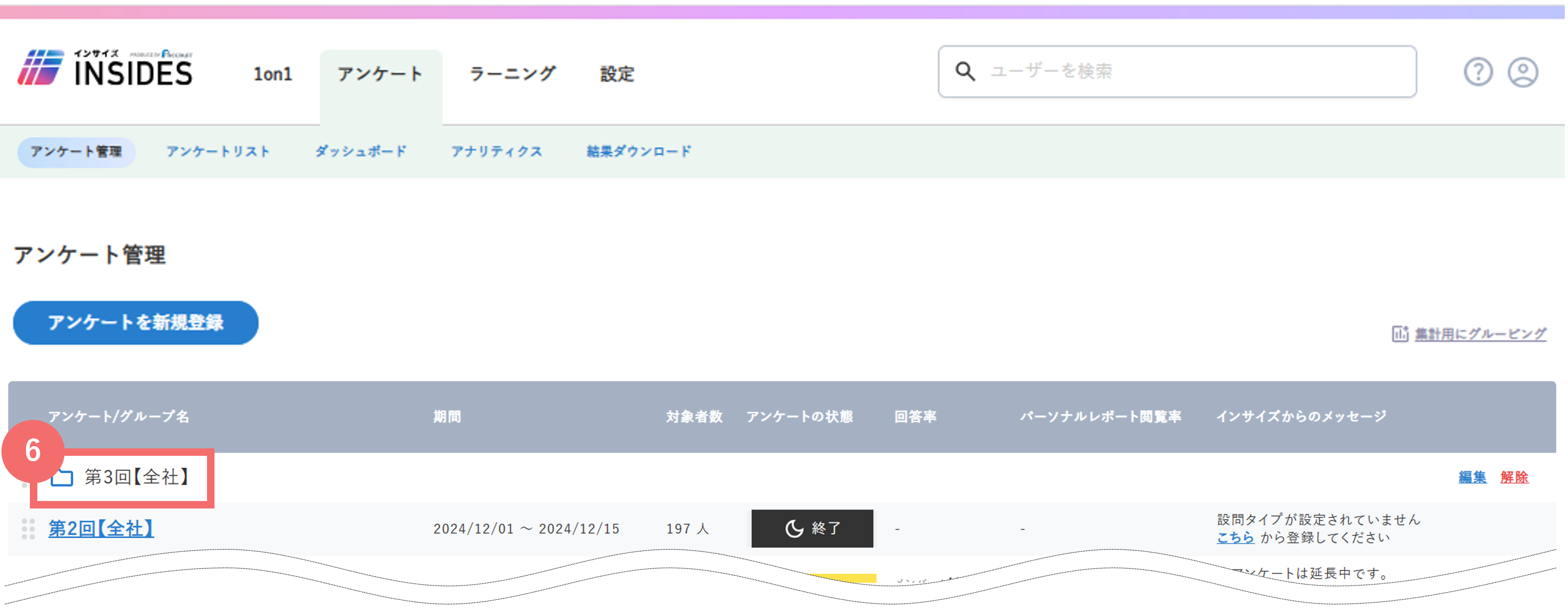Click the INSIDES logo
The height and width of the screenshot is (613, 1568).
105,68
